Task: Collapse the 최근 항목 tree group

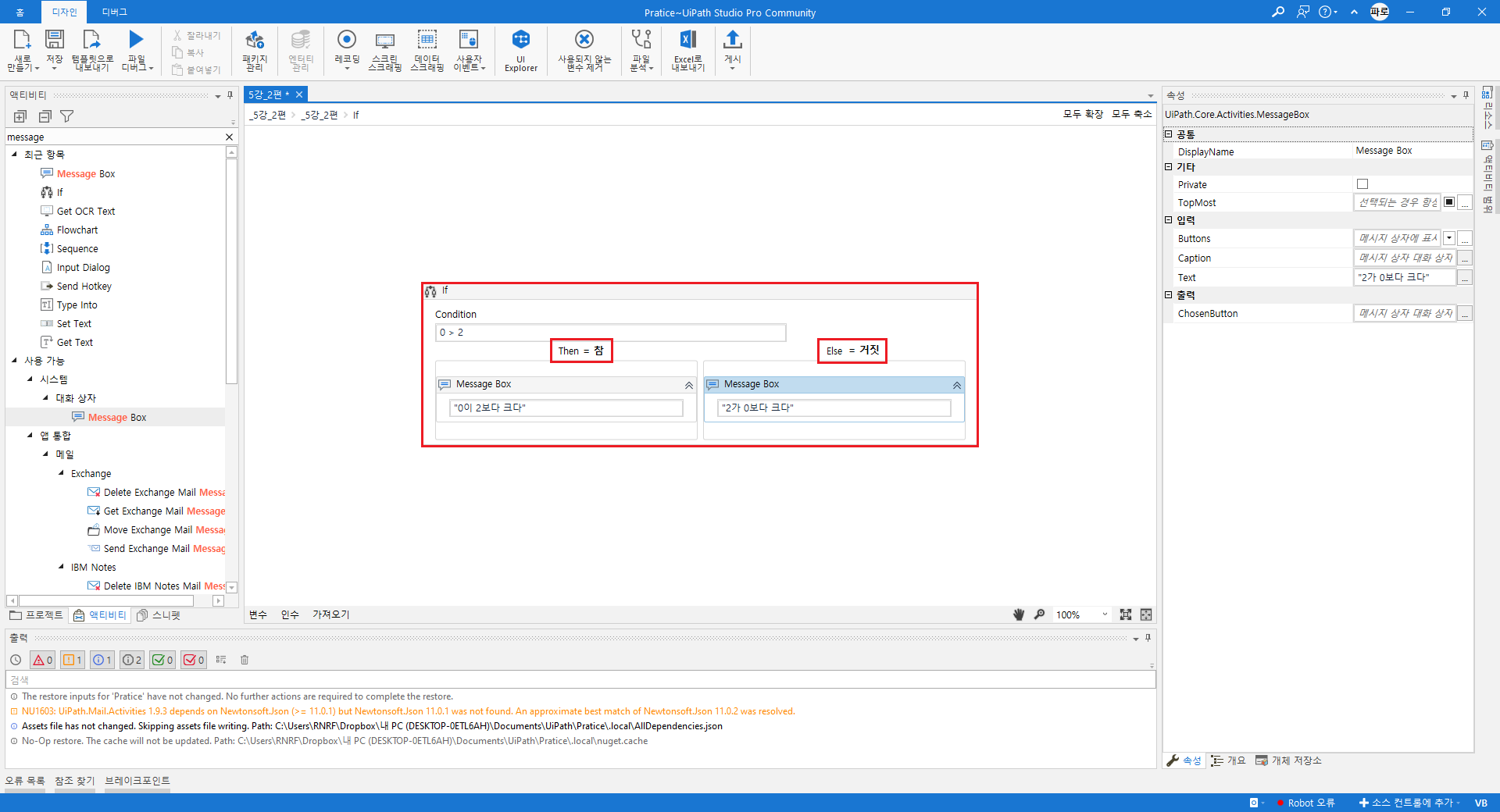Action: pos(14,154)
